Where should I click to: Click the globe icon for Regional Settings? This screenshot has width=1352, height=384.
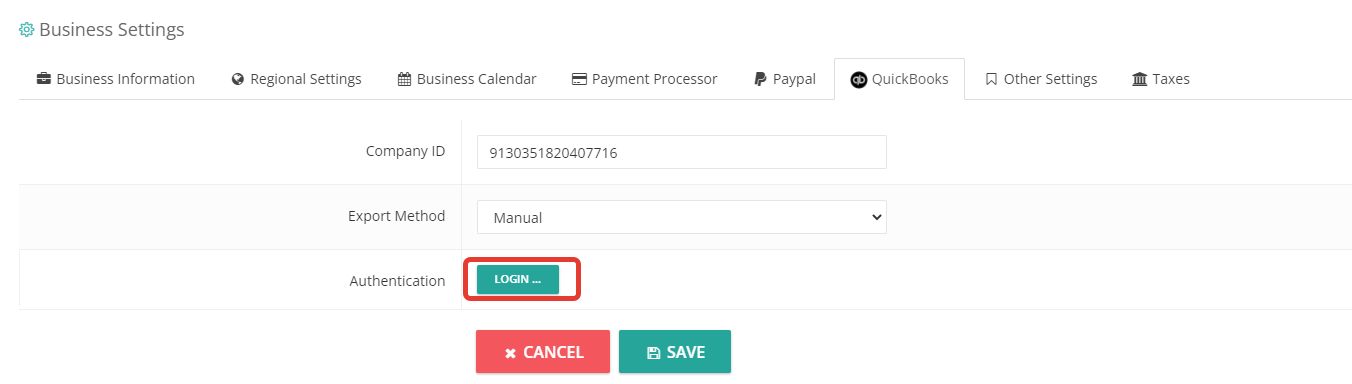tap(238, 79)
